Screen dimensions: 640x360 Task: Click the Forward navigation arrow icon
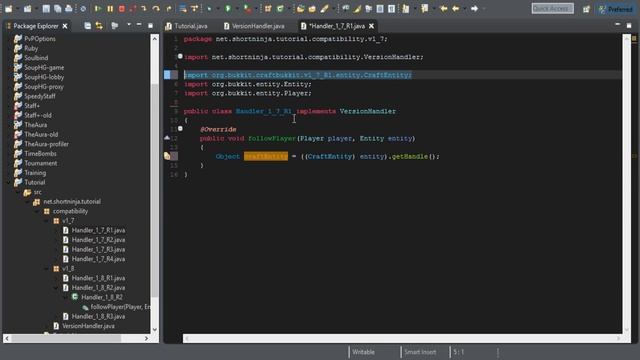pos(474,8)
